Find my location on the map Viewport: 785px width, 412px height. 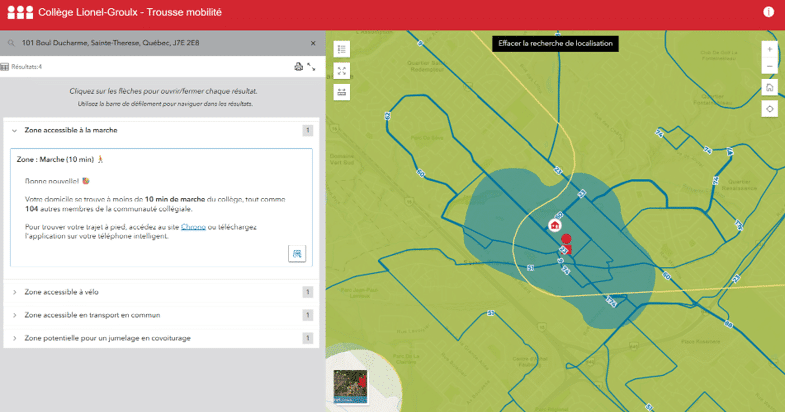[769, 109]
